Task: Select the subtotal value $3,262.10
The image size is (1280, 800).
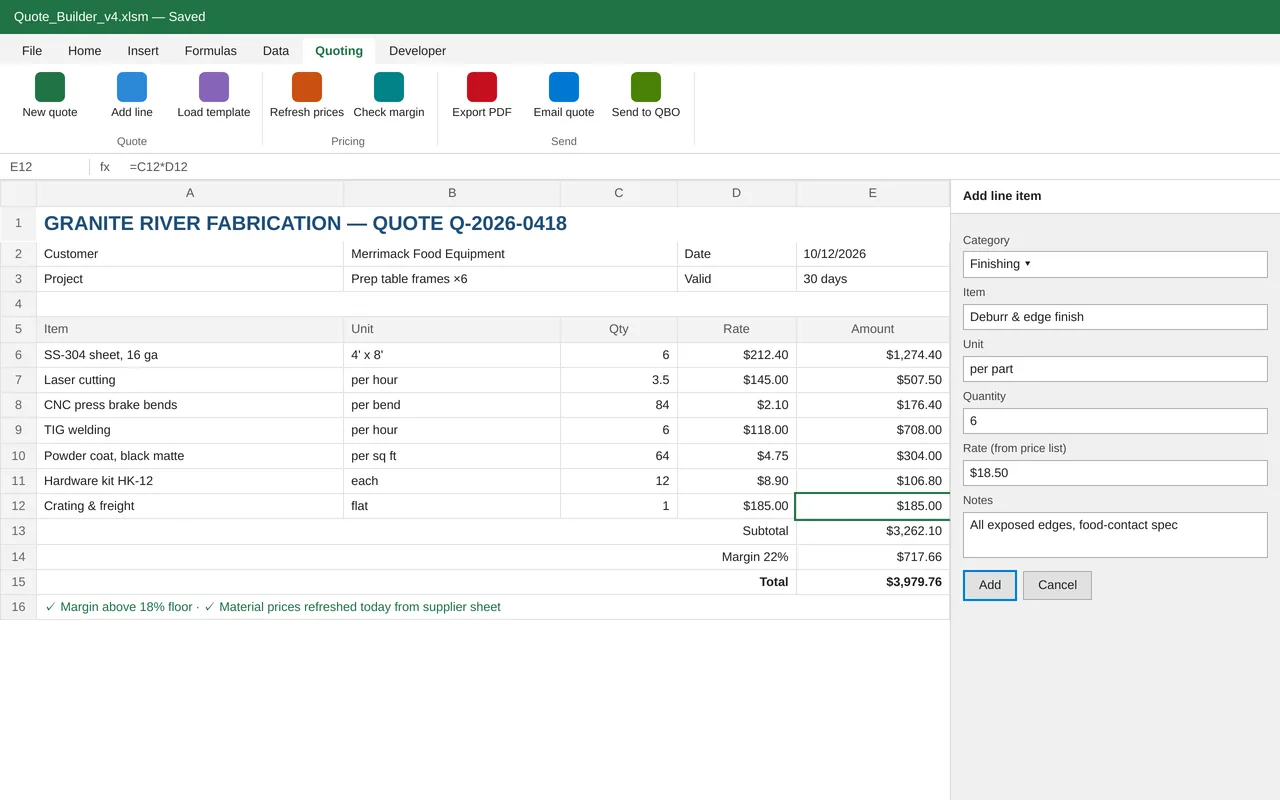Action: tap(873, 531)
